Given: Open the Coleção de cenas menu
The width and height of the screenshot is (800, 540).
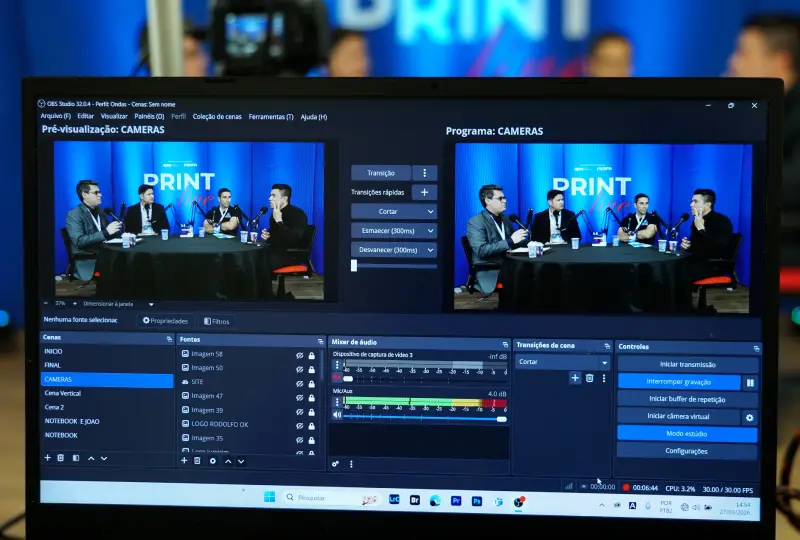Looking at the screenshot, I should click(217, 117).
